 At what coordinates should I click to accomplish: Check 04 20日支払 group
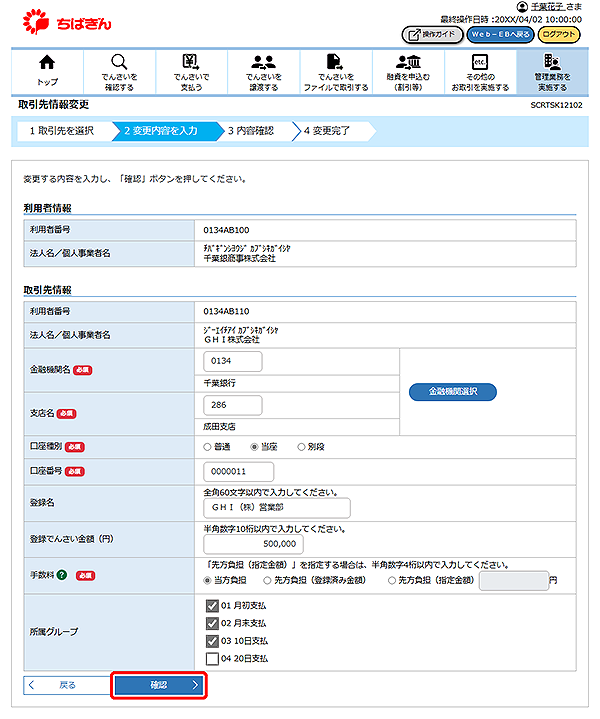tap(212, 659)
